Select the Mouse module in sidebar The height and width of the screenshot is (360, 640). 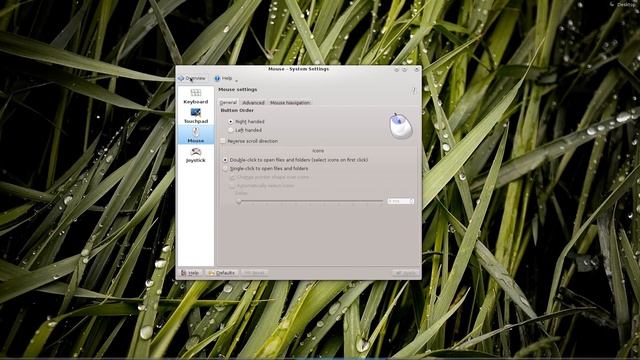[x=196, y=135]
